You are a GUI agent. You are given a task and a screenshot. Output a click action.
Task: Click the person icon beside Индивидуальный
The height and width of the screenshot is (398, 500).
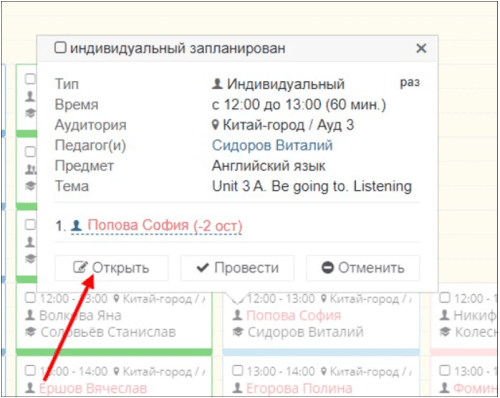click(217, 84)
